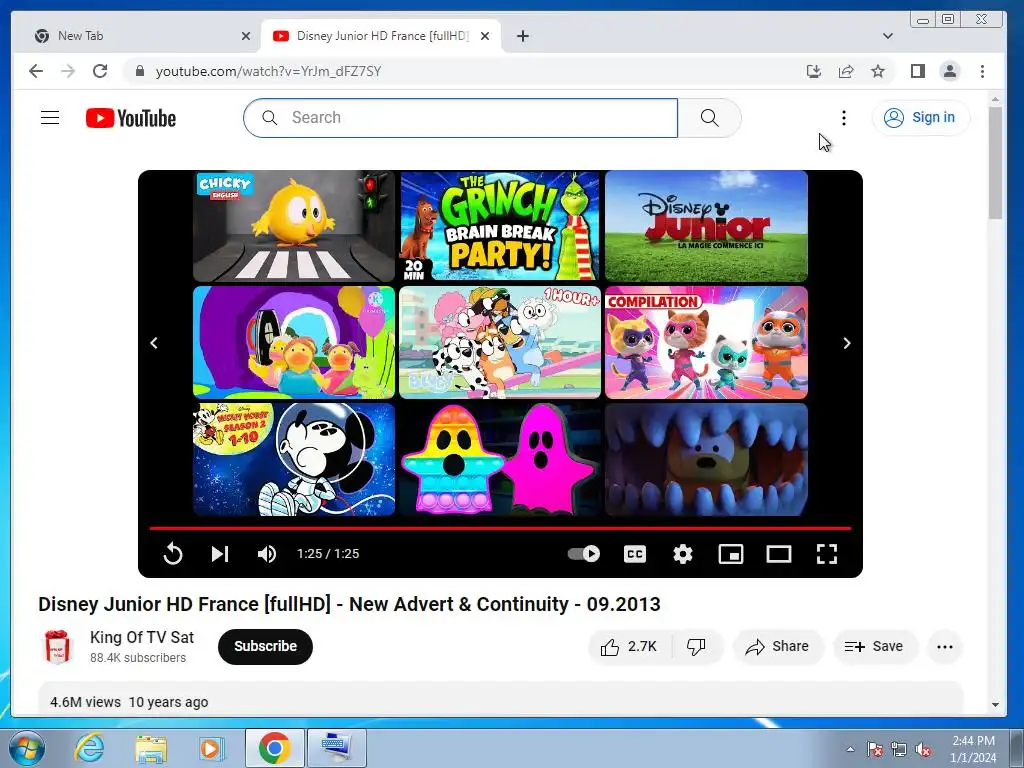
Task: Open more actions ellipsis under video
Action: [944, 647]
